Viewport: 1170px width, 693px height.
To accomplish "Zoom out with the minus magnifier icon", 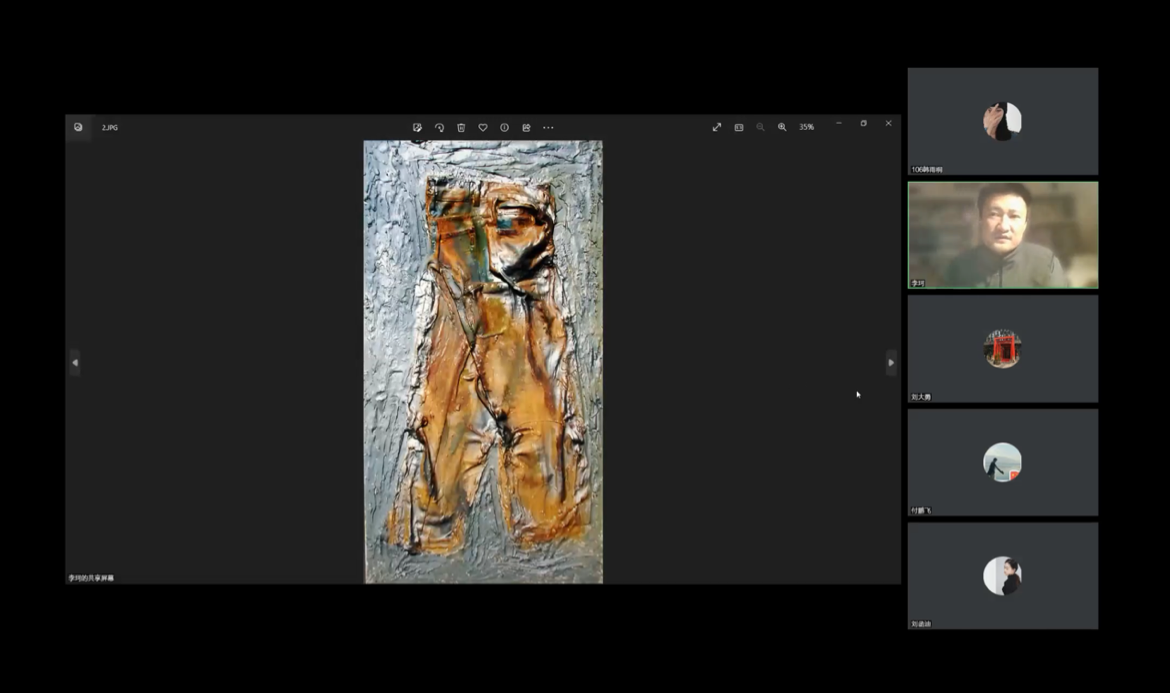I will [x=760, y=128].
